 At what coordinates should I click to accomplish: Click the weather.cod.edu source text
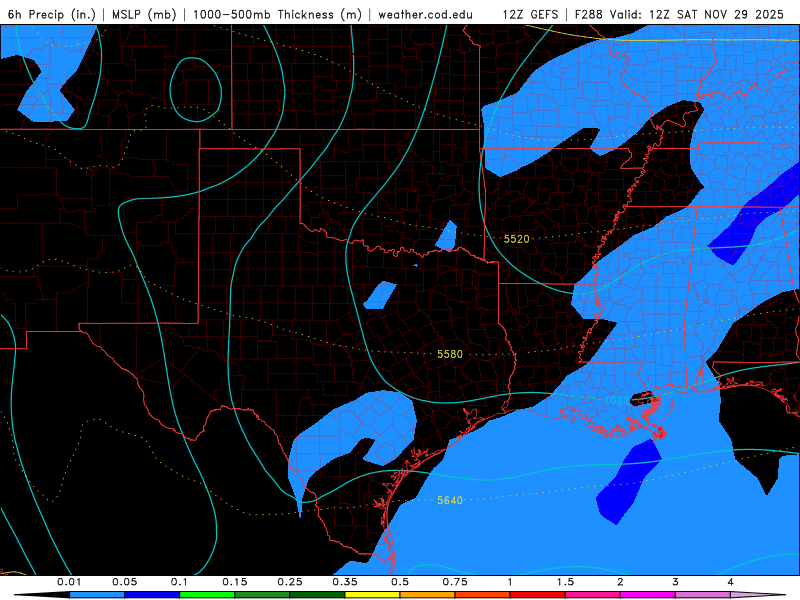click(x=425, y=14)
